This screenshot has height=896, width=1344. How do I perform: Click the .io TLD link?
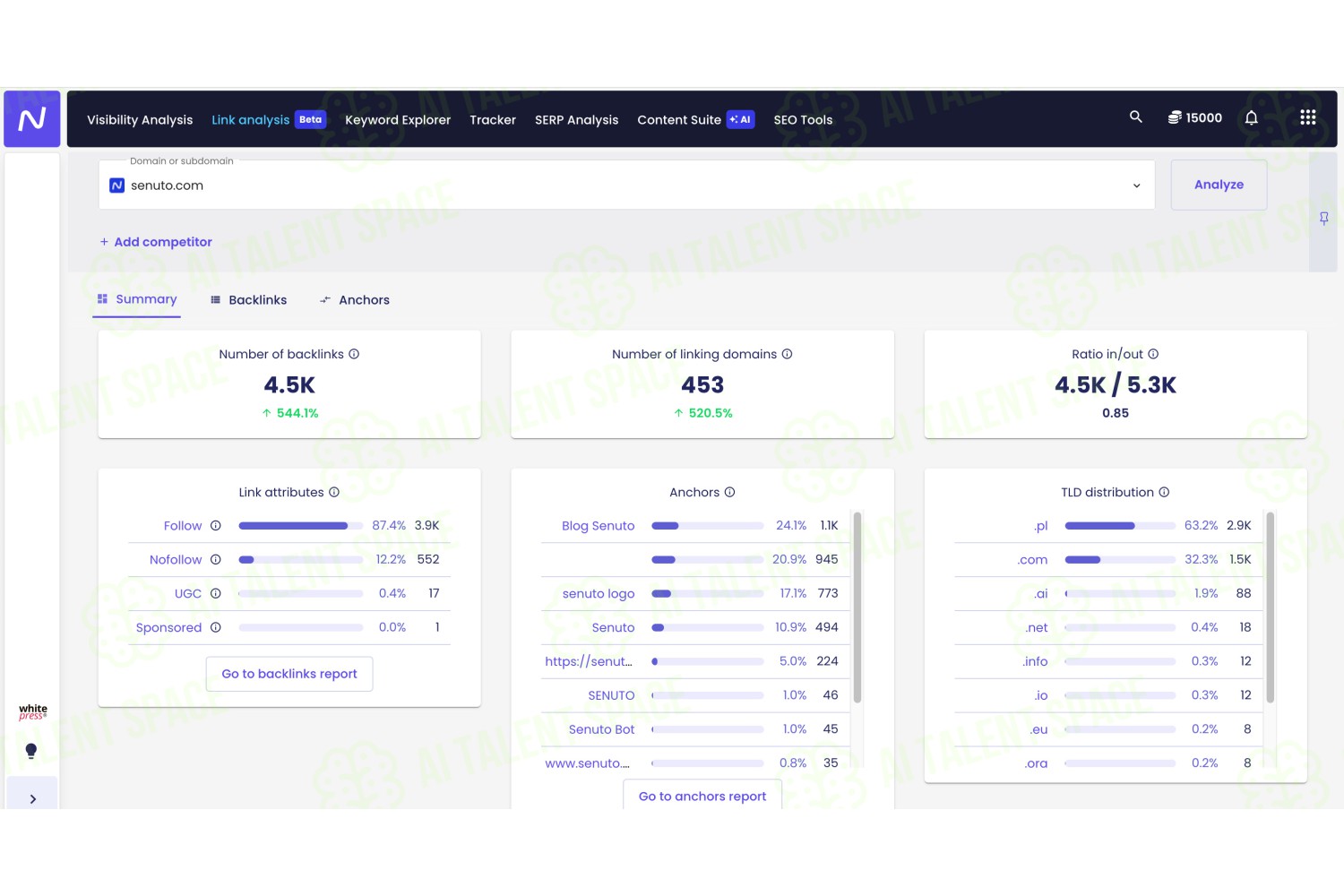click(x=1040, y=695)
